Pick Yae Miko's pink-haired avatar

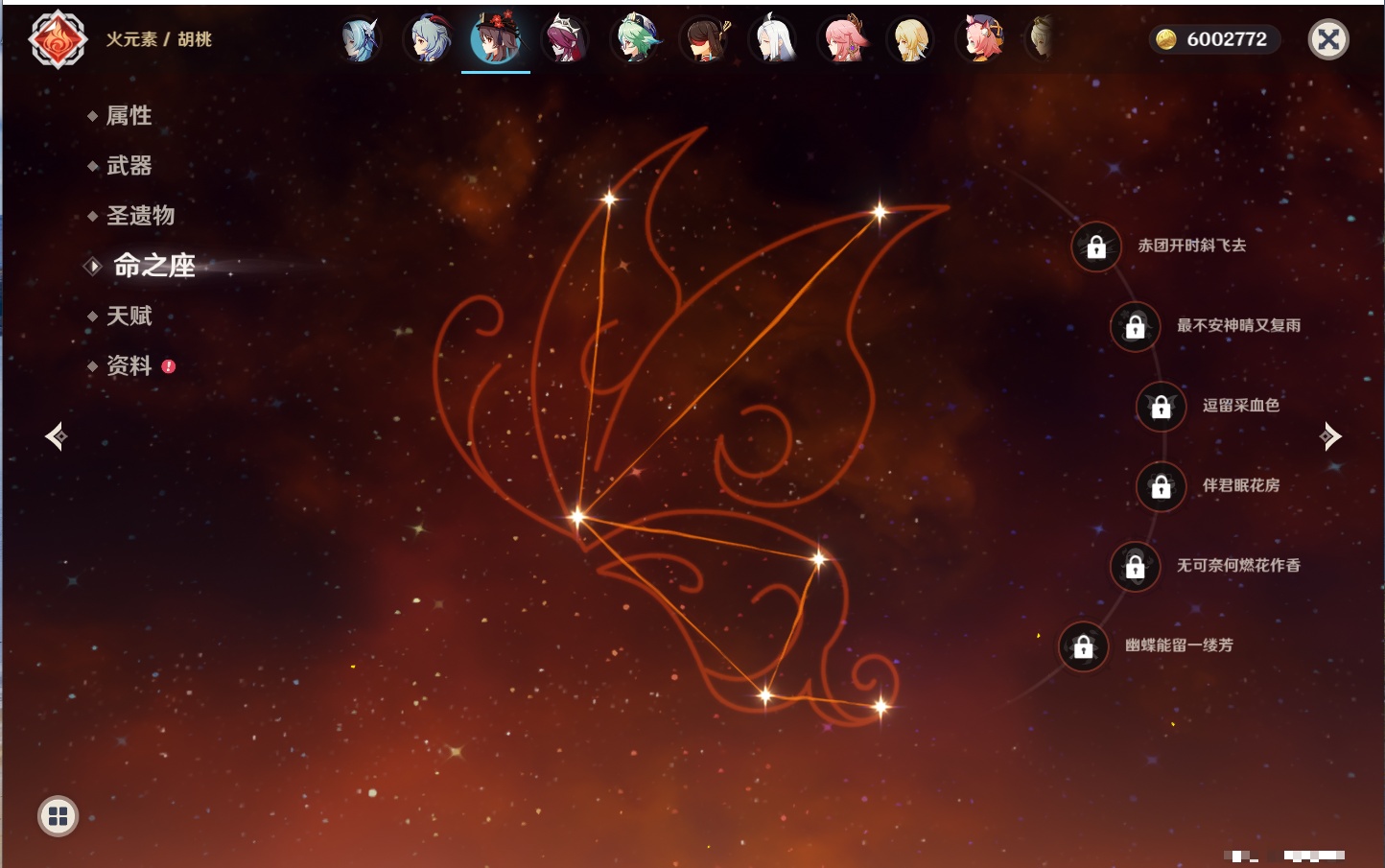click(x=842, y=39)
